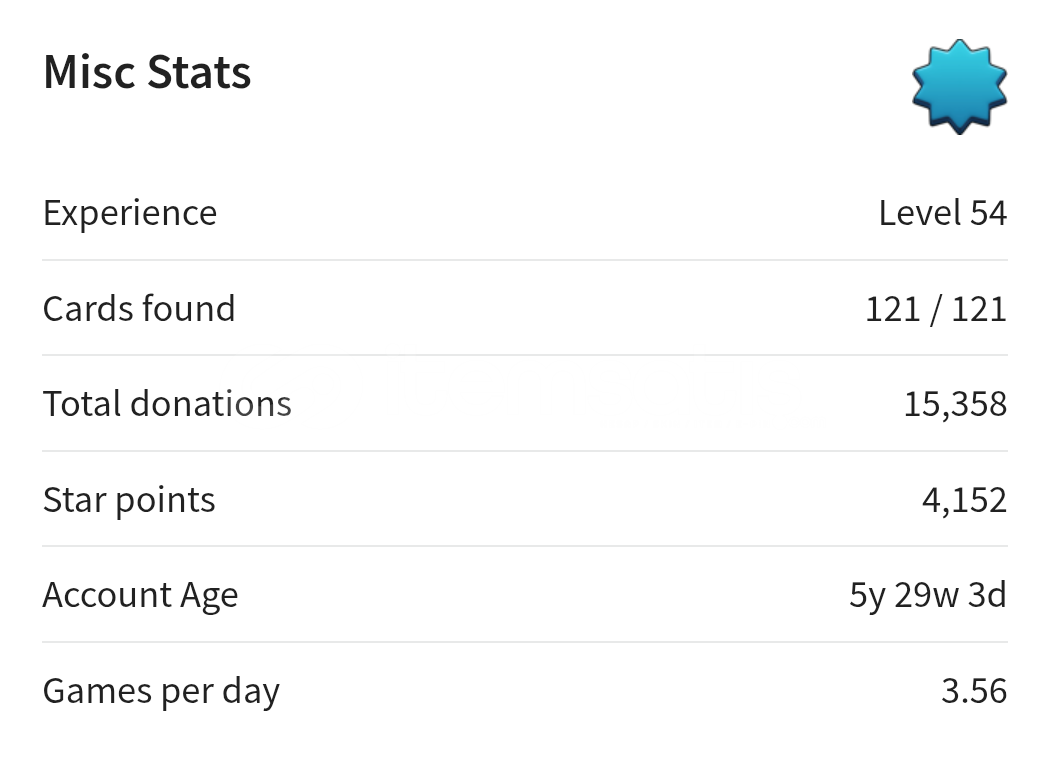1045x774 pixels.
Task: Click the divider line below Account Age row
Action: tap(524, 642)
